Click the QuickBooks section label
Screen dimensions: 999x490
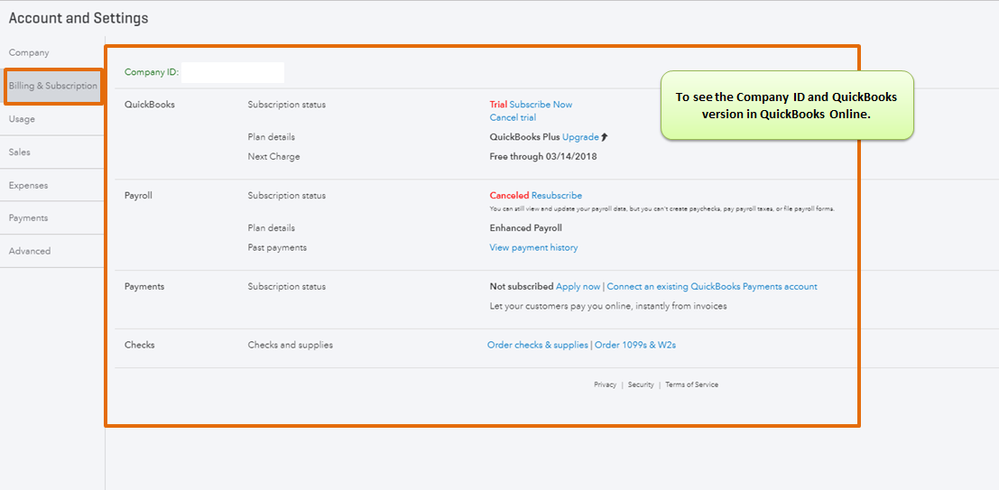pyautogui.click(x=149, y=104)
